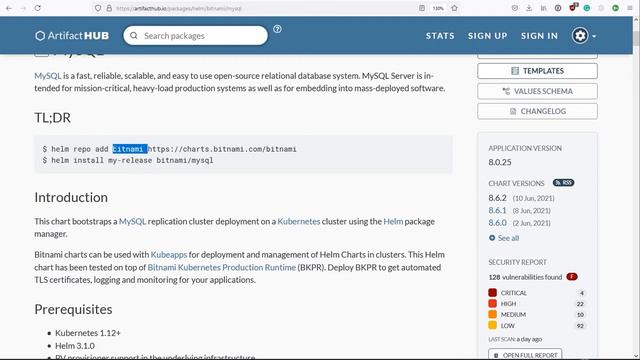Select chart version 8.6.1
The image size is (640, 360).
[498, 210]
